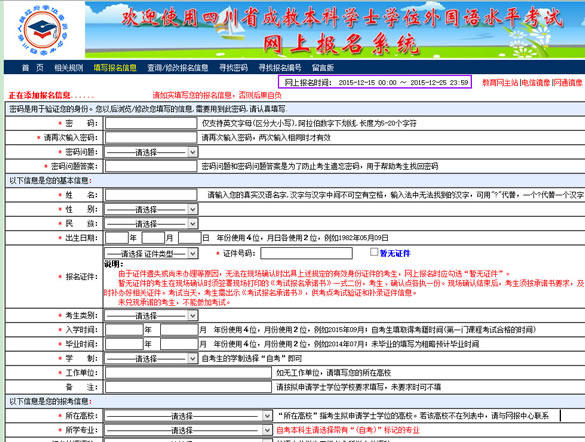This screenshot has width=585, height=442.
Task: Follow the 教育网主站 link
Action: 500,82
